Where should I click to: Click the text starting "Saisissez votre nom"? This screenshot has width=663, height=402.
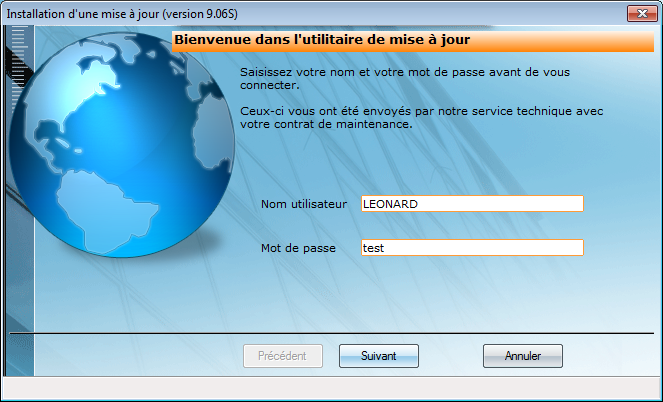pos(405,79)
